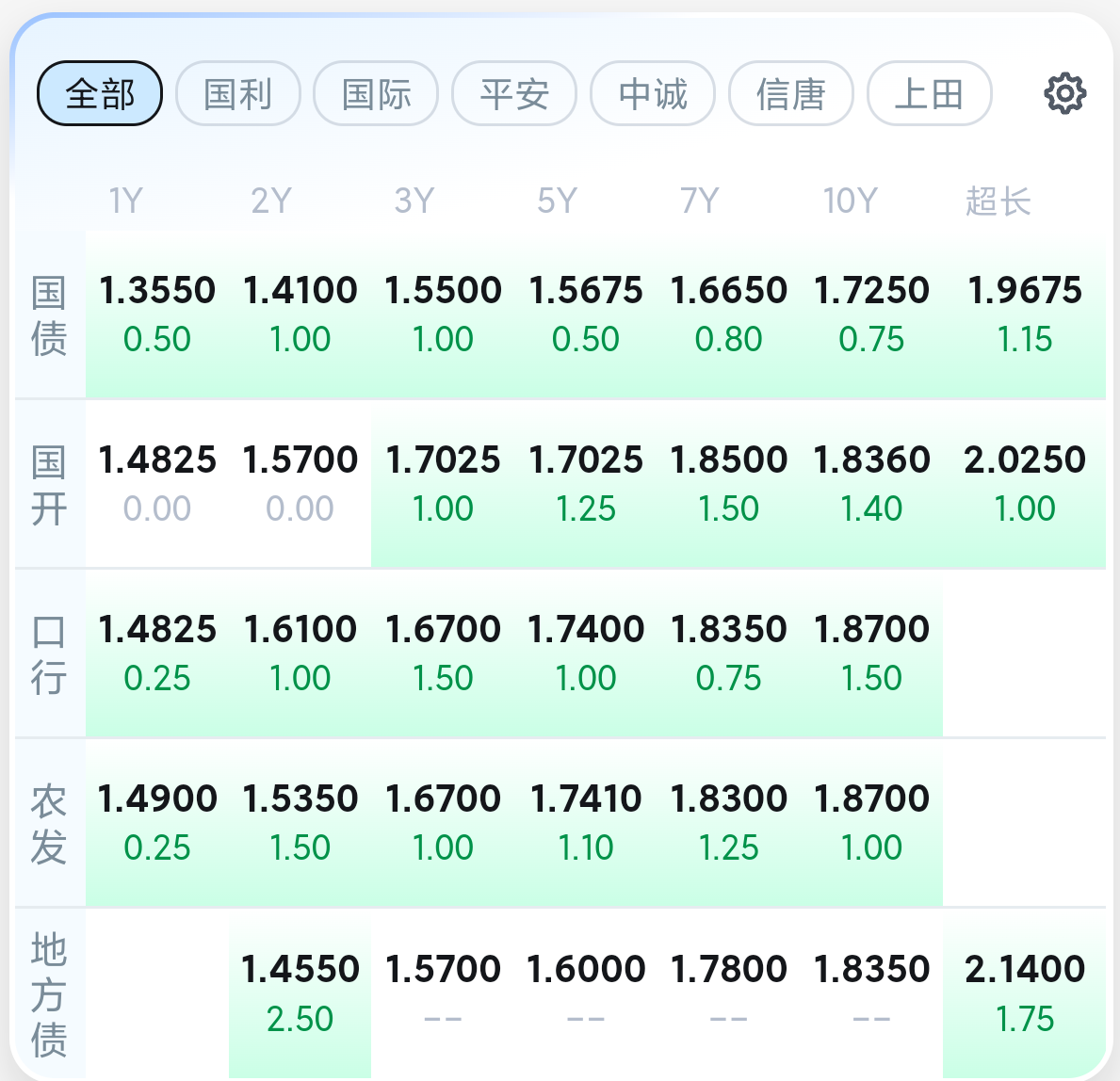Select 国开 10Y yield 1.8360
Image resolution: width=1120 pixels, height=1081 pixels.
pos(871,484)
